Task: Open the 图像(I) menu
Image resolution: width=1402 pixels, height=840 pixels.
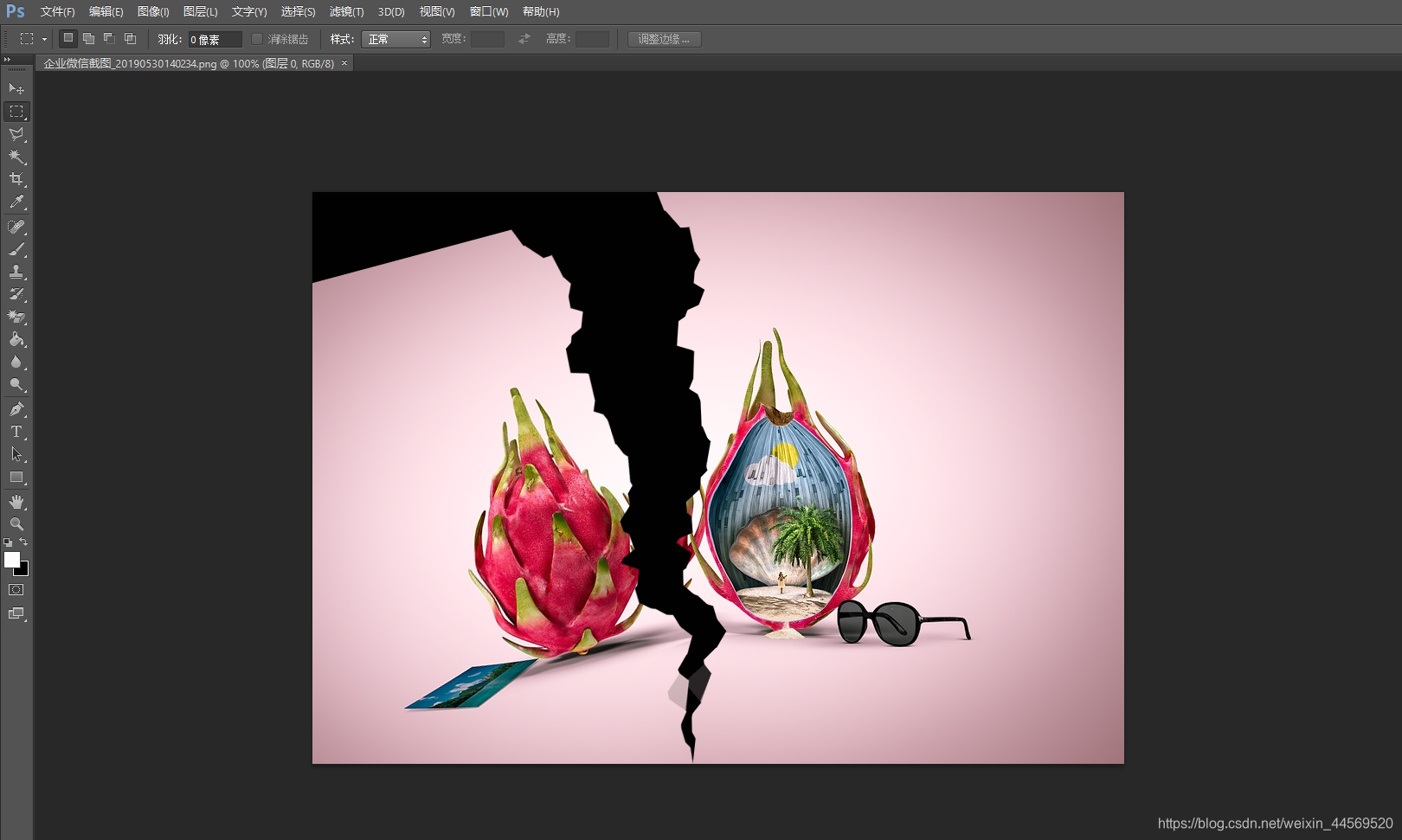Action: [153, 11]
